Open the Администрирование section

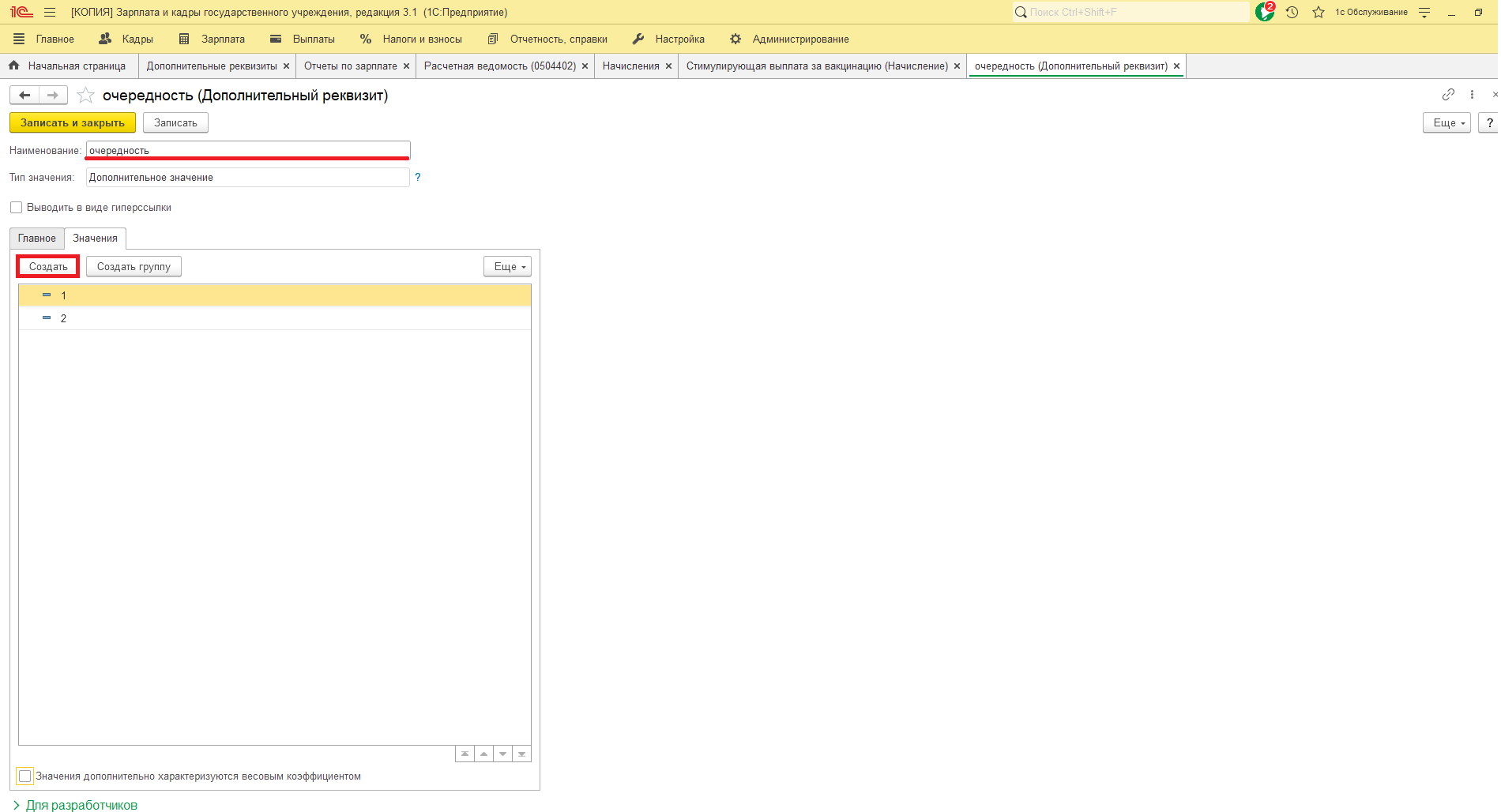click(x=789, y=39)
